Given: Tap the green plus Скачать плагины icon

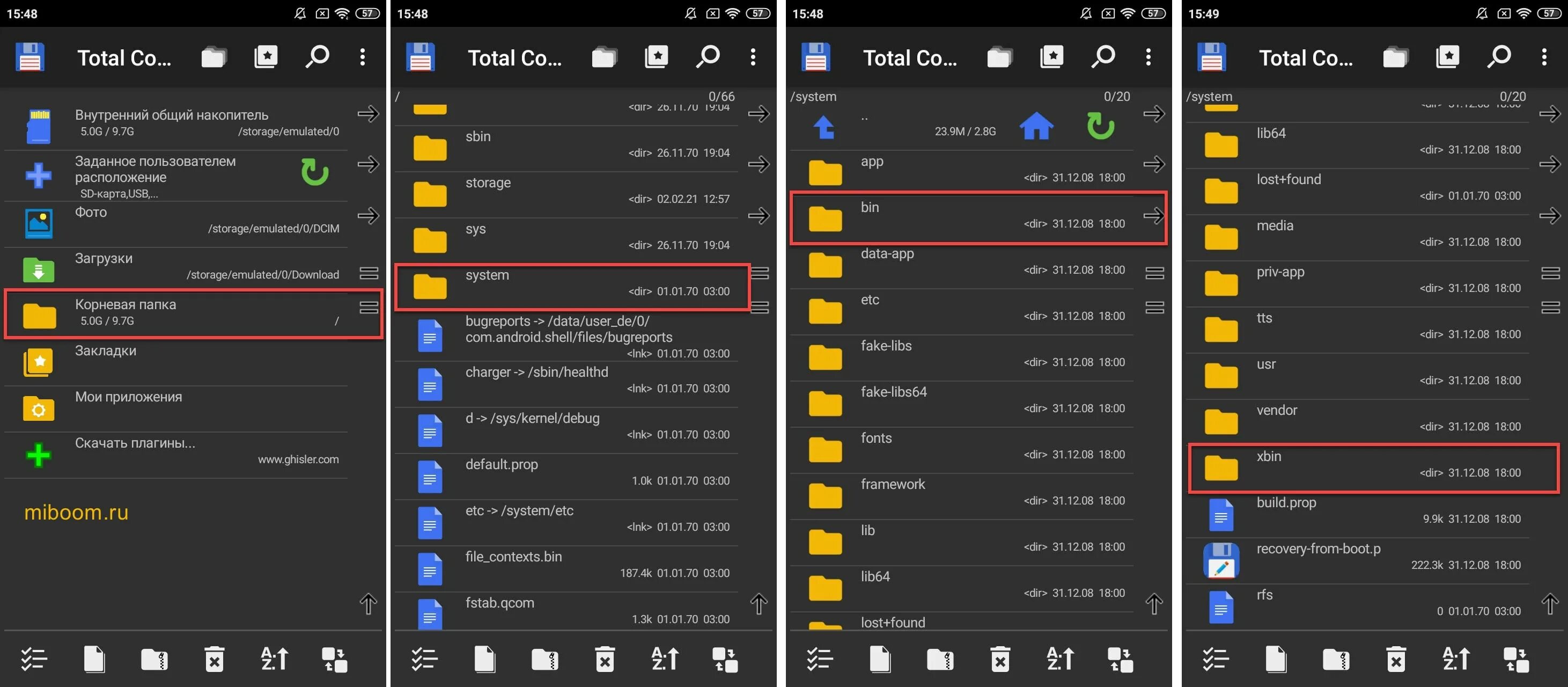Looking at the screenshot, I should click(38, 455).
